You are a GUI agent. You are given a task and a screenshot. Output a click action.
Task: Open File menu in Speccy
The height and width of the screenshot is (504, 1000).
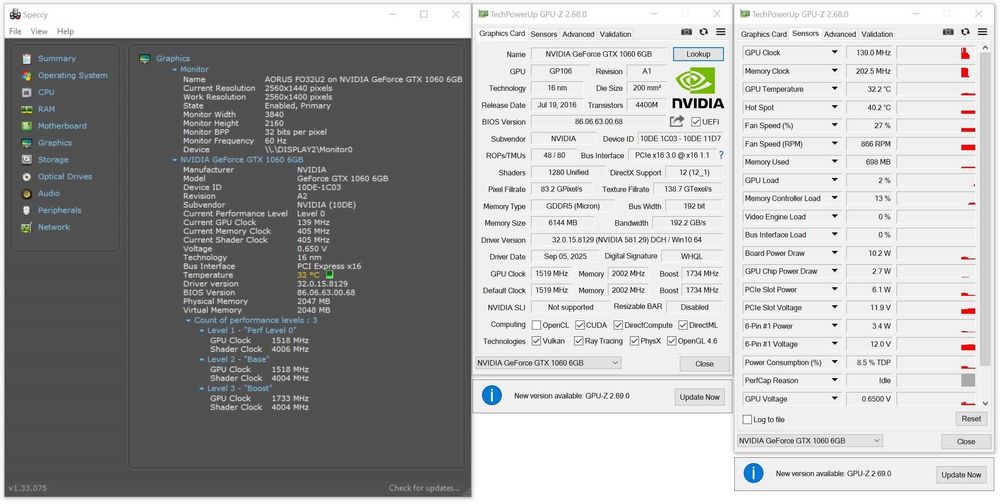point(15,31)
